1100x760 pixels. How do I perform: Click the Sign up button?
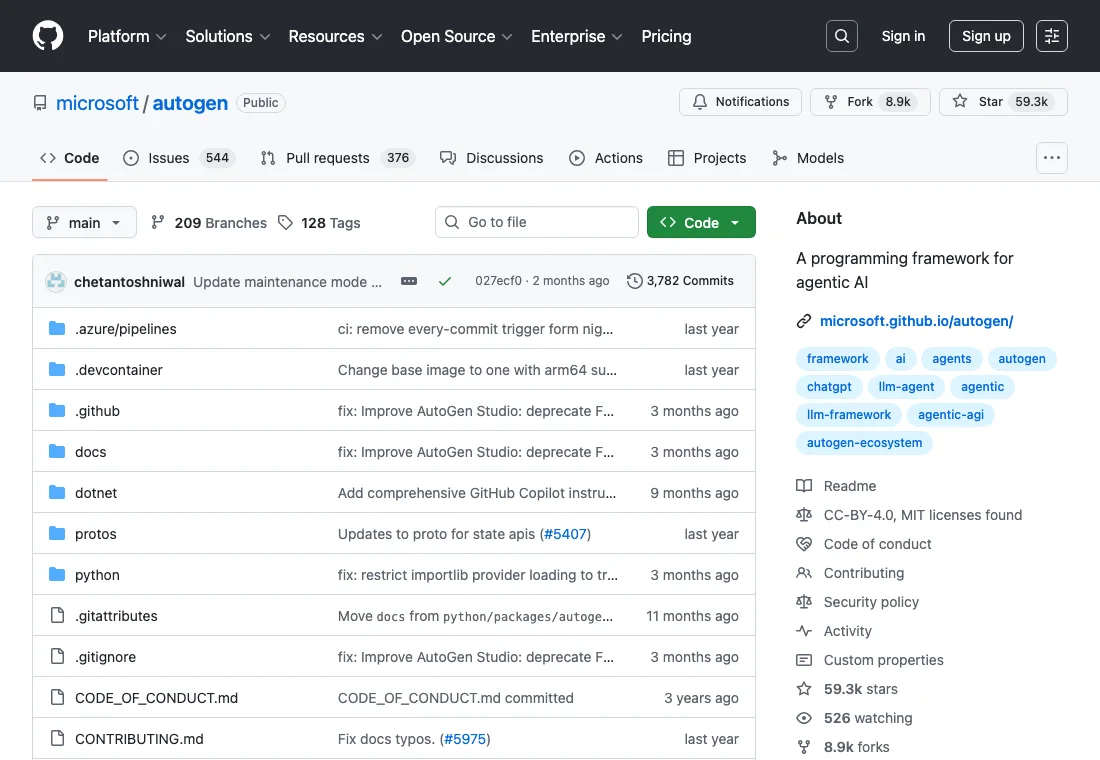pos(986,36)
